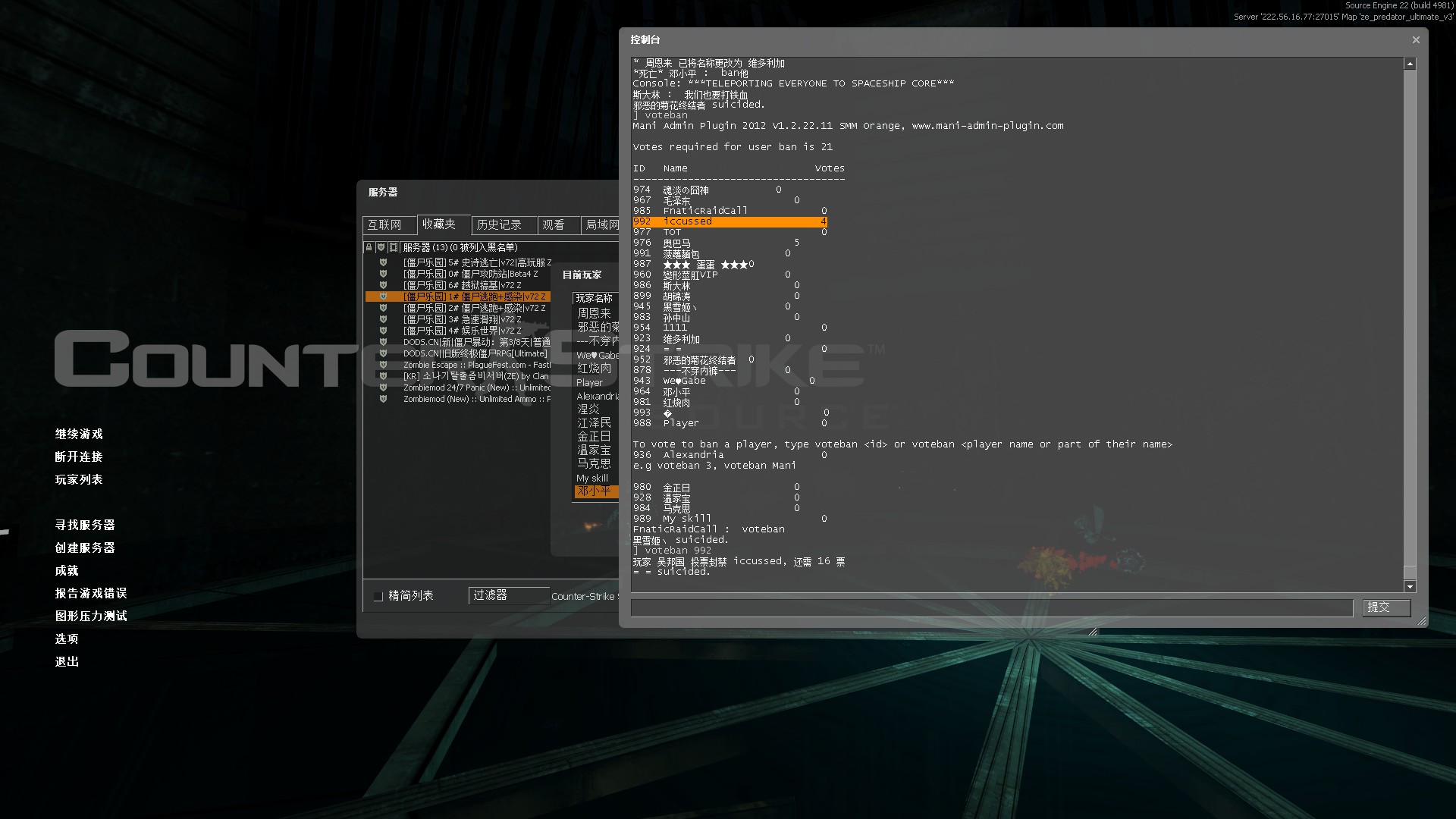Select the 4# 娱乐世界 server row
The image size is (1456, 819).
(458, 331)
